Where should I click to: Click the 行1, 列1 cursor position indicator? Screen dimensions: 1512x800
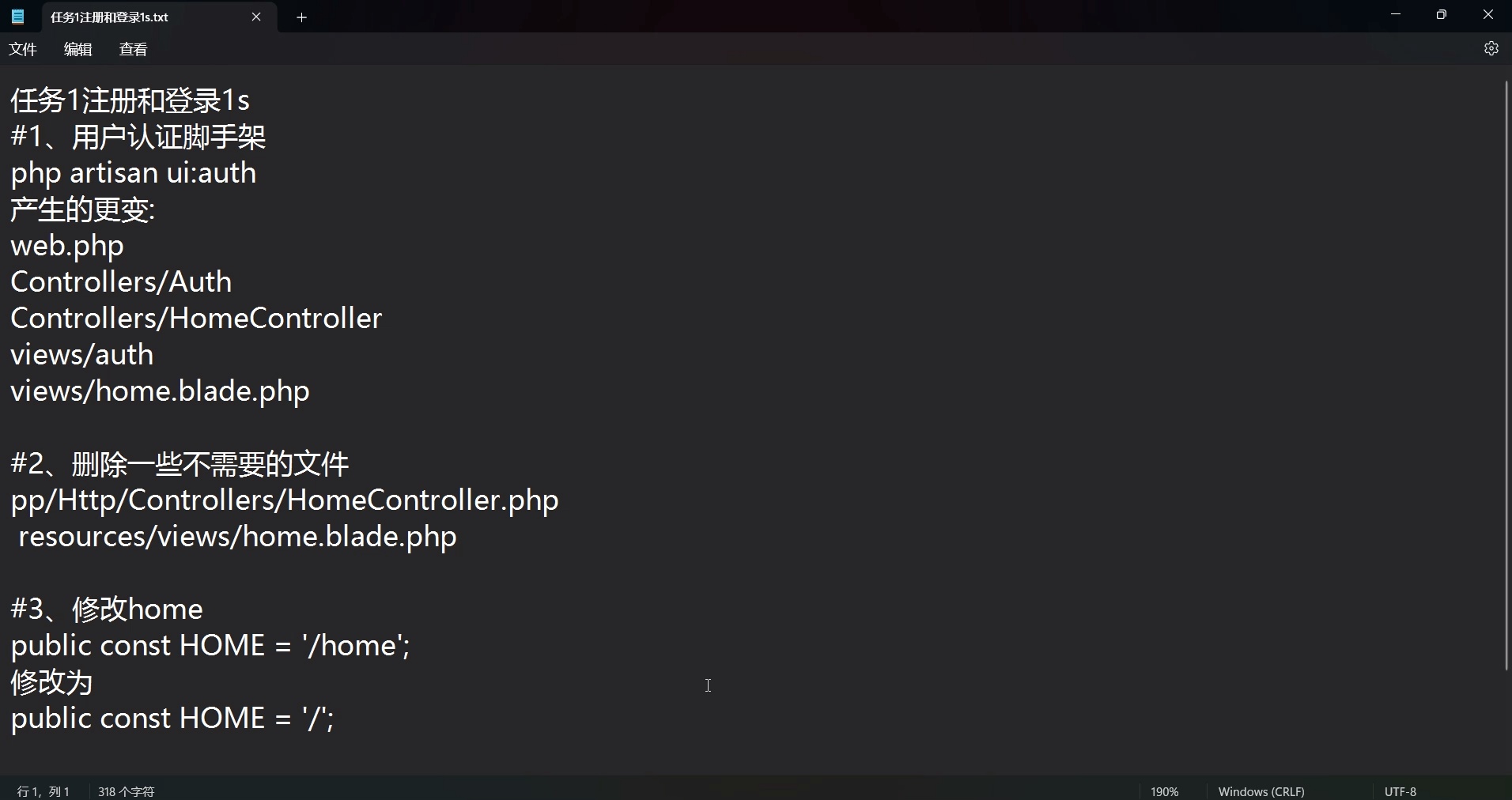(x=43, y=791)
